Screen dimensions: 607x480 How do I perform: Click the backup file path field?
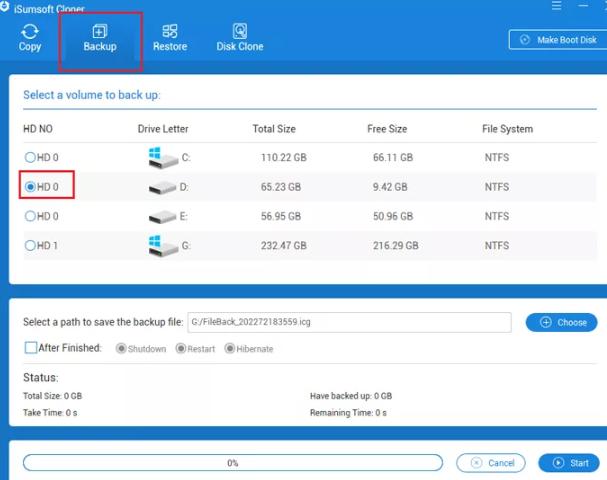coord(350,322)
